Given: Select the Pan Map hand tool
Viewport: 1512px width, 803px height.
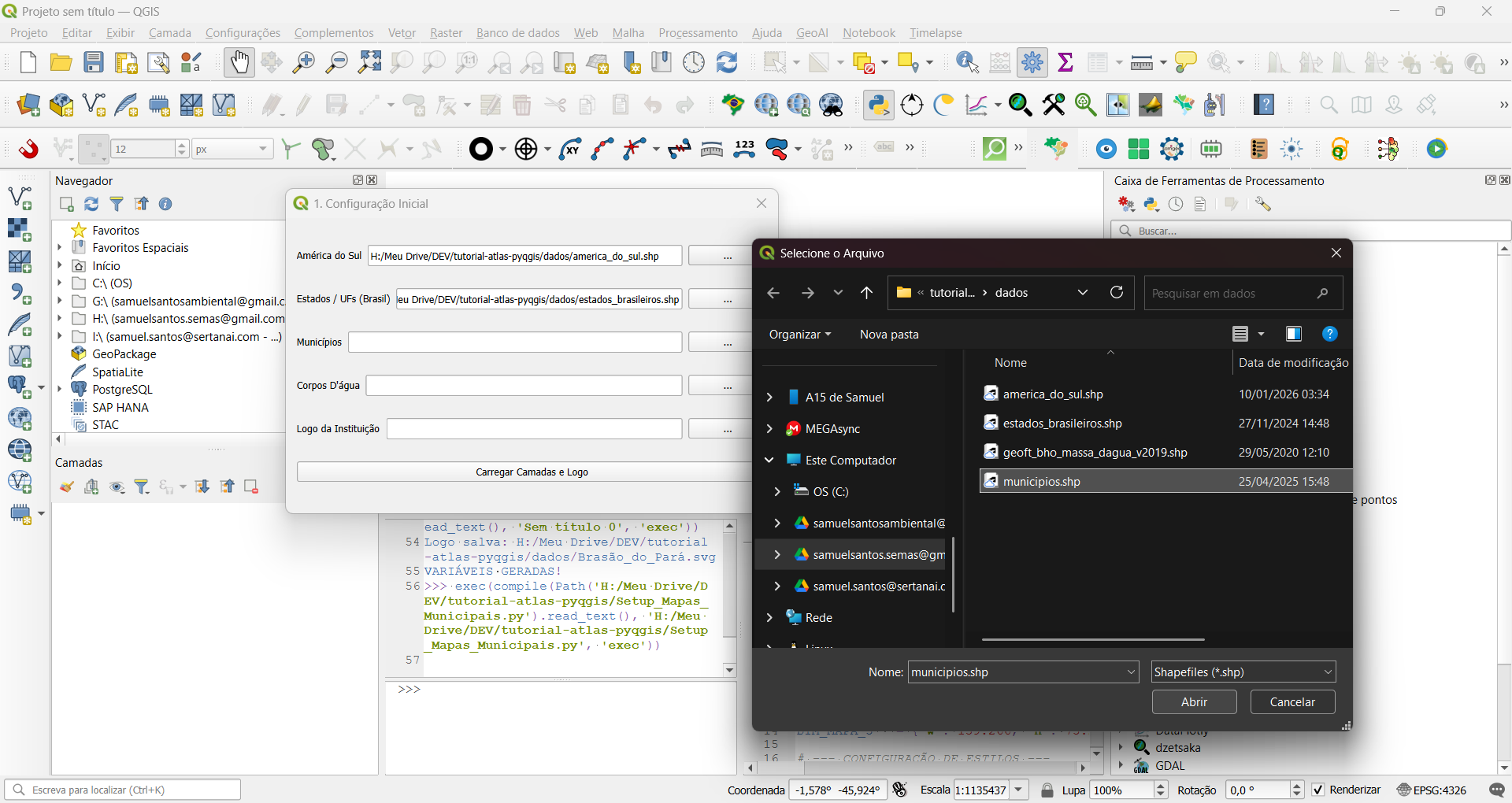Looking at the screenshot, I should coord(239,62).
